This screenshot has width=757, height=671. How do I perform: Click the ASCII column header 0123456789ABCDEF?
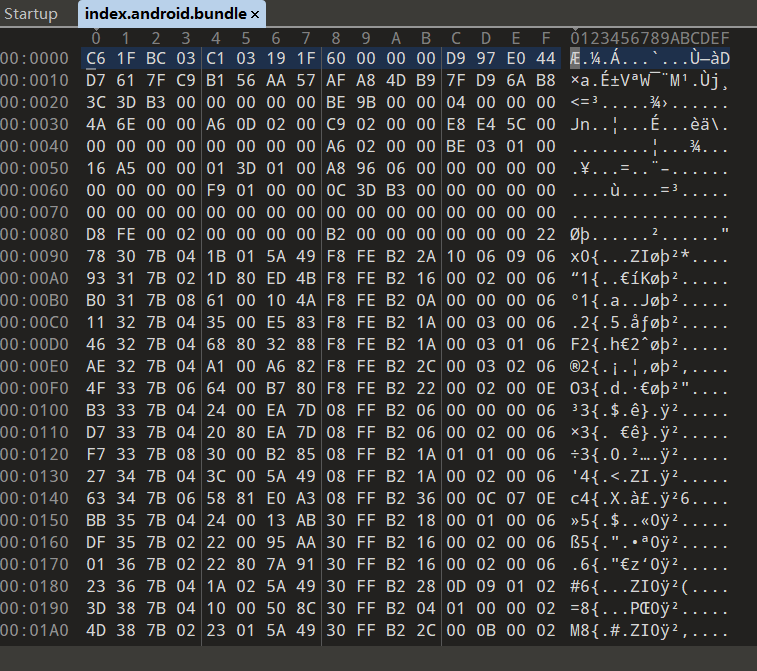650,38
